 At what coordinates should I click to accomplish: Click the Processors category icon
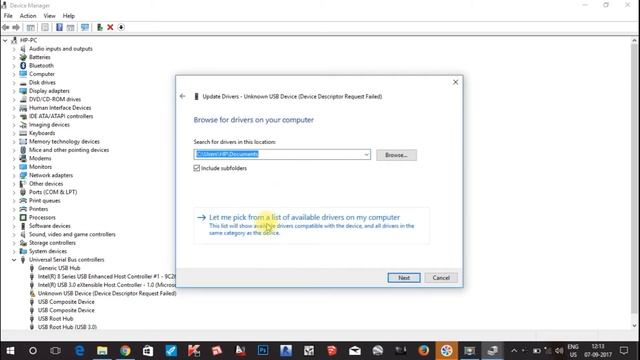pos(23,218)
